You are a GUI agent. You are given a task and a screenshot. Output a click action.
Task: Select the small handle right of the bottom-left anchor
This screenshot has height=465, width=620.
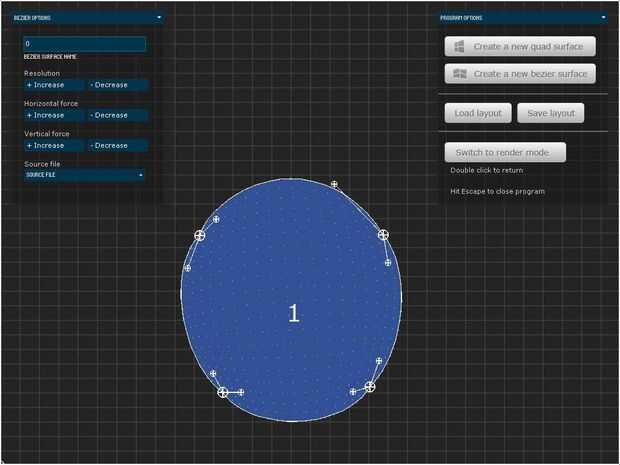tap(241, 392)
